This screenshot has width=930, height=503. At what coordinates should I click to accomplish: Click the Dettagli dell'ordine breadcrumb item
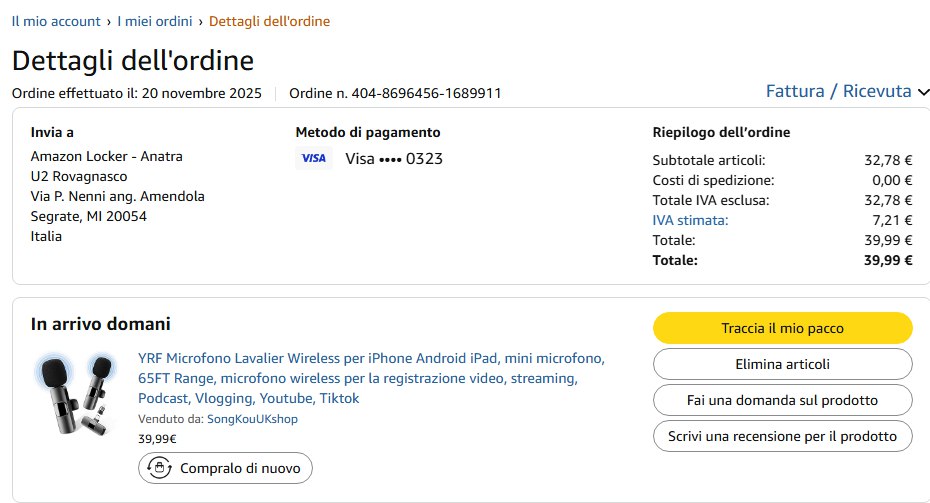point(269,21)
